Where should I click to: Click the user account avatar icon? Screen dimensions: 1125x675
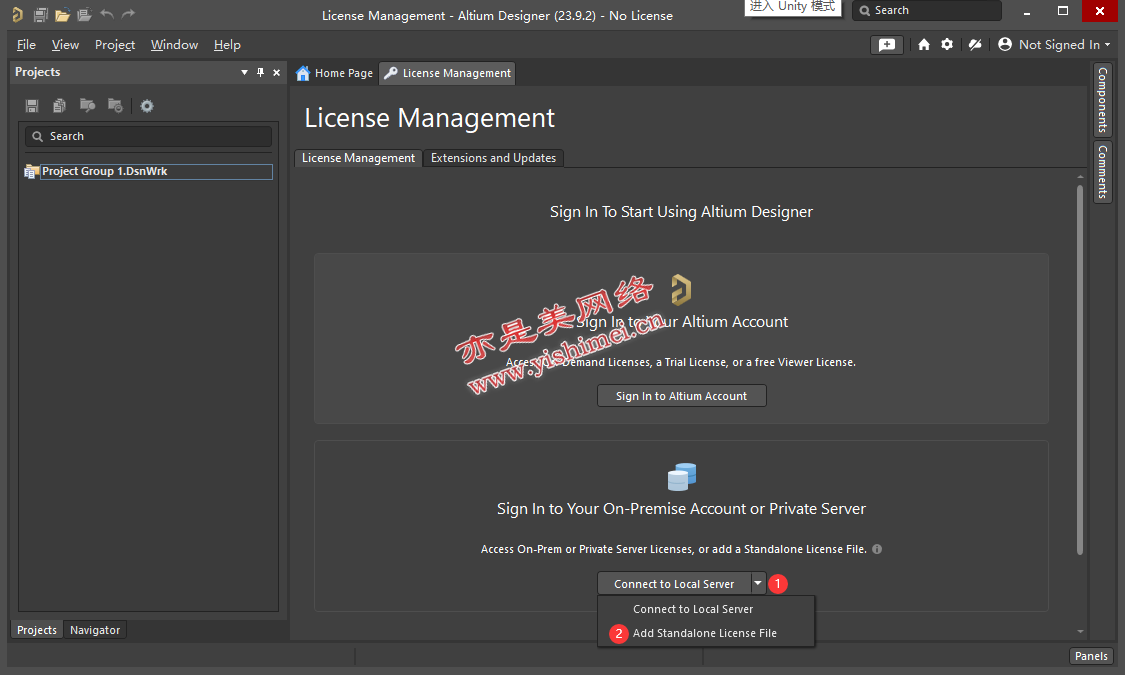tap(1005, 44)
